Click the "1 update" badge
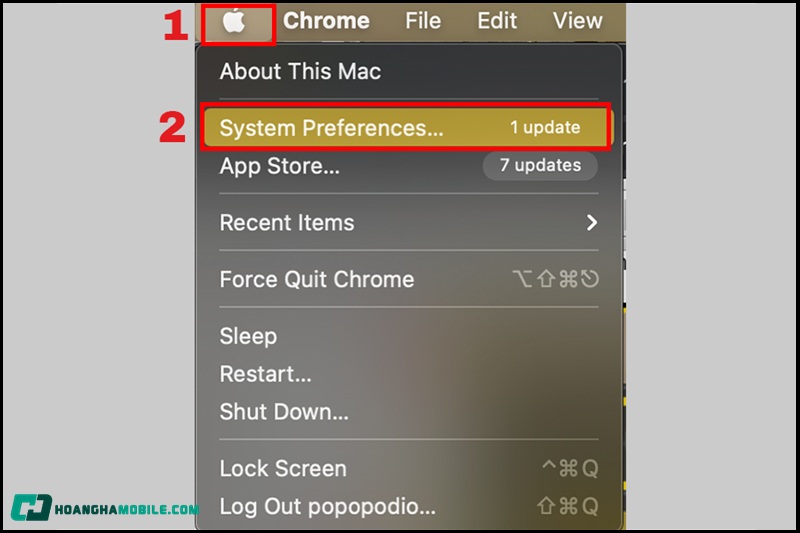The height and width of the screenshot is (533, 800). tap(545, 128)
